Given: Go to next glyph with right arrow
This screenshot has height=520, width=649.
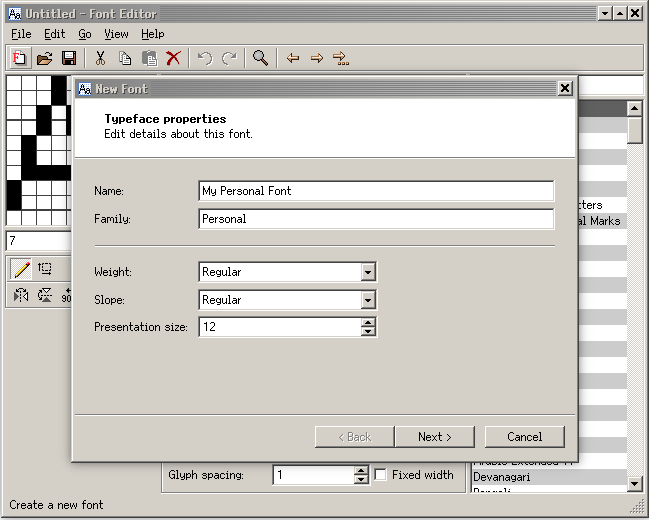Looking at the screenshot, I should 317,58.
